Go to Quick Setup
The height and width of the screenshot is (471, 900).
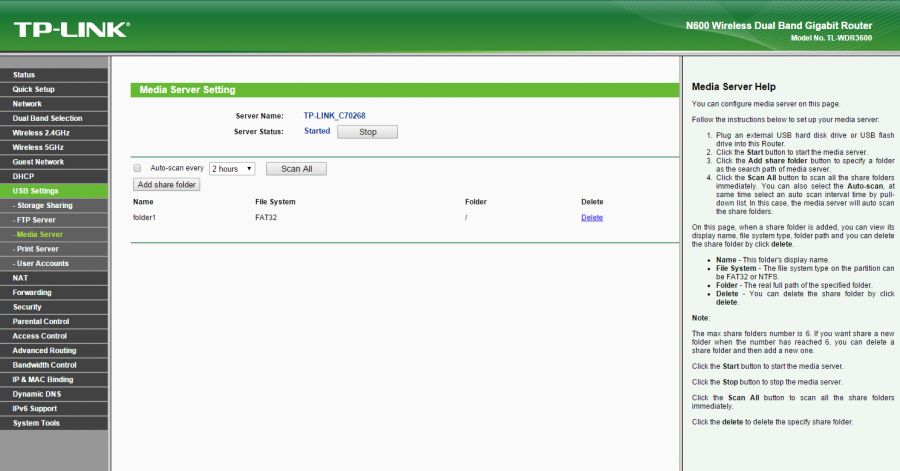tap(33, 89)
